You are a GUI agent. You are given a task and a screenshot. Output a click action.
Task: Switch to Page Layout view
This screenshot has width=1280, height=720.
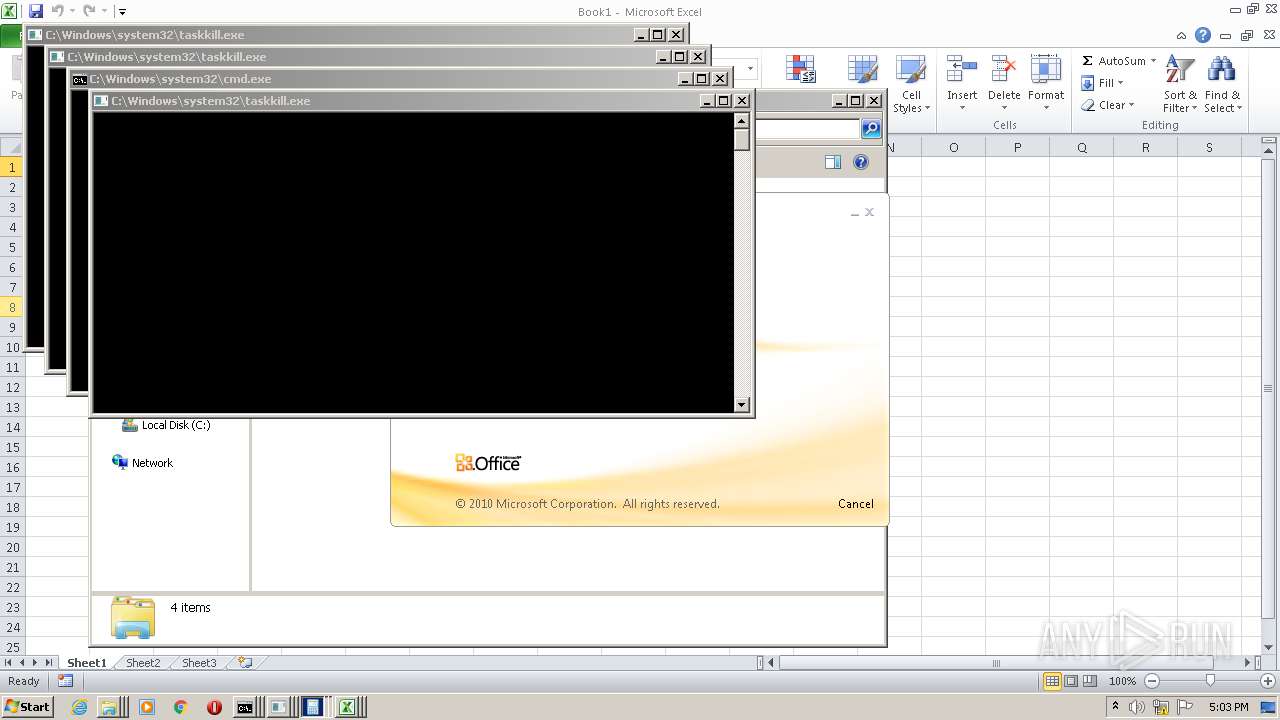coord(1071,681)
